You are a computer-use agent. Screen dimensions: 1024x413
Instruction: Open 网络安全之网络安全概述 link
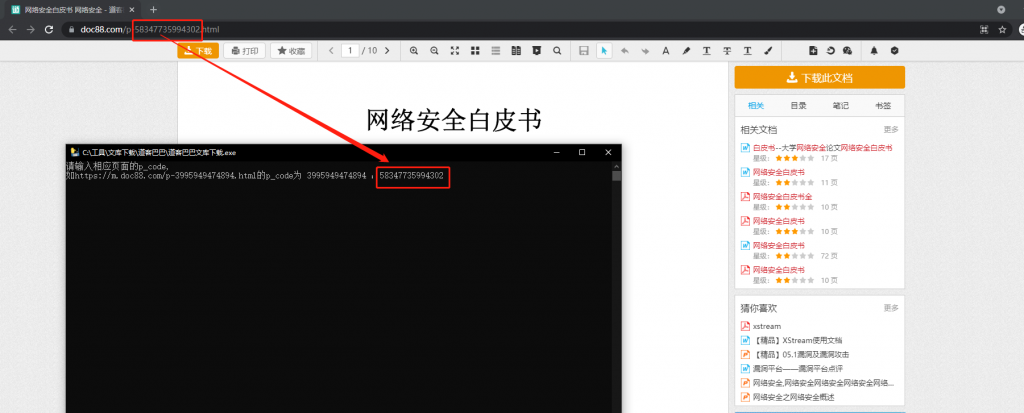click(793, 397)
